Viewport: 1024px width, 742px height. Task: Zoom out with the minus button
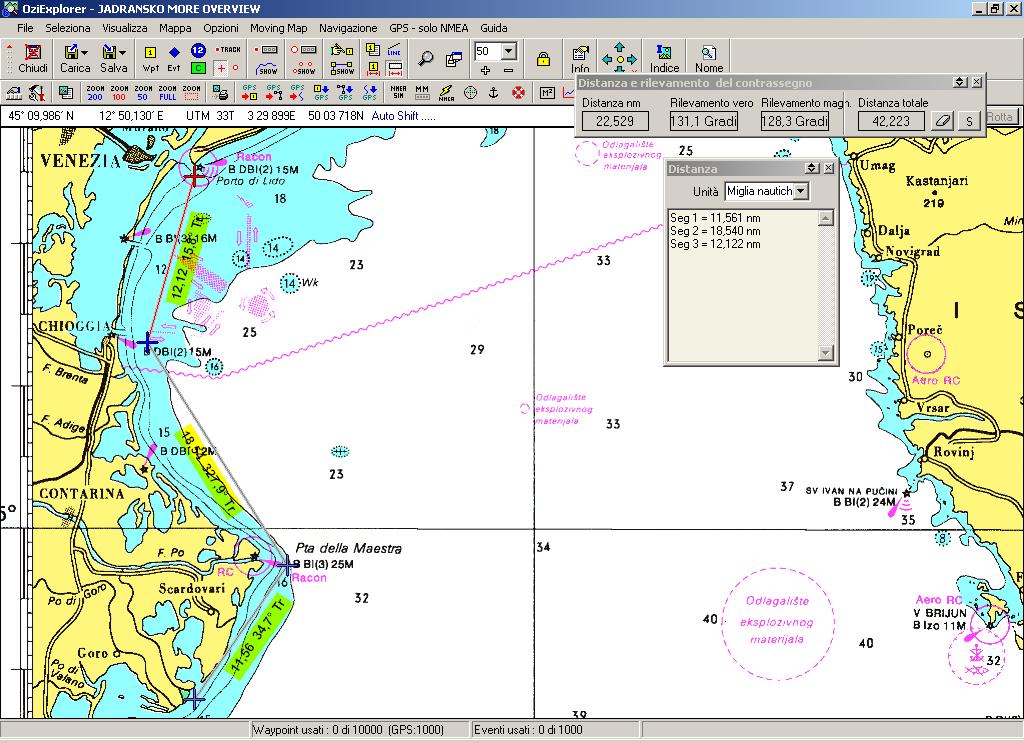coord(509,70)
